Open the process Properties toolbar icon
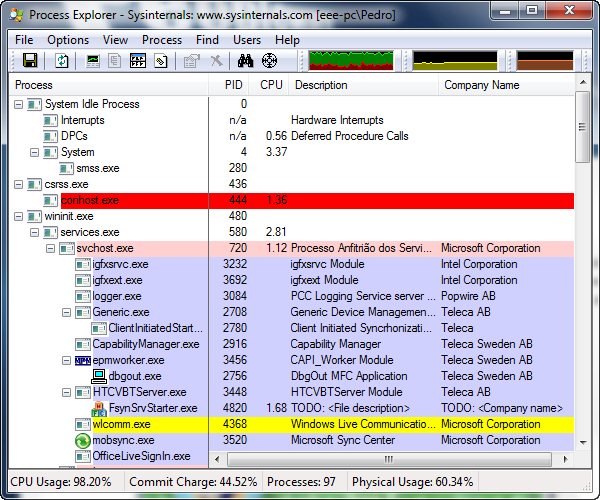600x500 pixels. [x=192, y=60]
